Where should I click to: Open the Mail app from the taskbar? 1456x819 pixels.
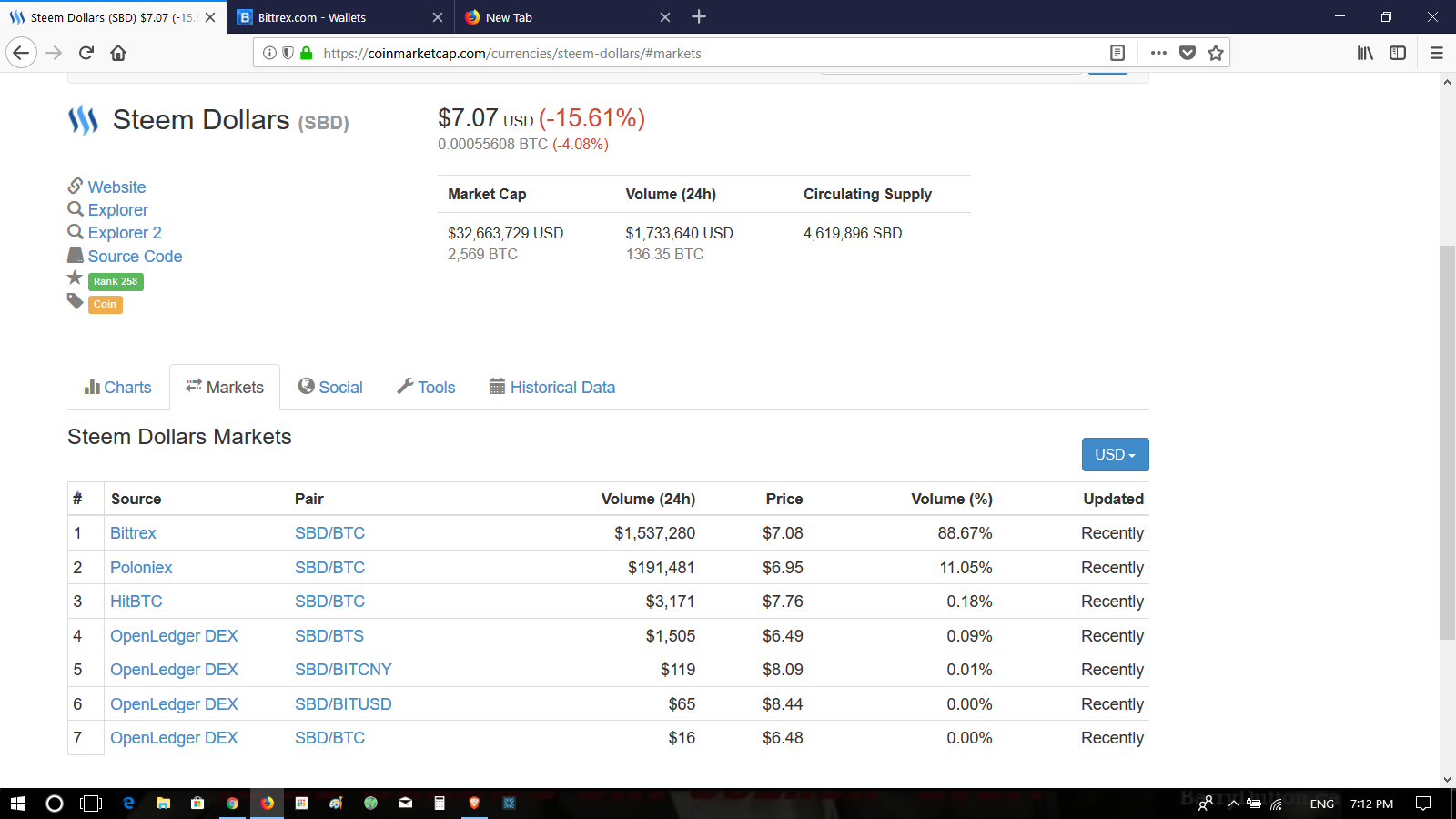coord(405,804)
